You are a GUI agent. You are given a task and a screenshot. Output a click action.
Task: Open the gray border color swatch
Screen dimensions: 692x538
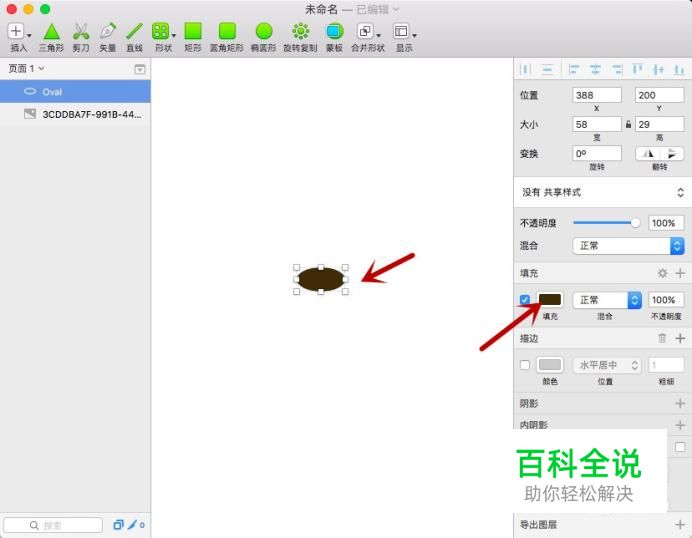click(550, 365)
